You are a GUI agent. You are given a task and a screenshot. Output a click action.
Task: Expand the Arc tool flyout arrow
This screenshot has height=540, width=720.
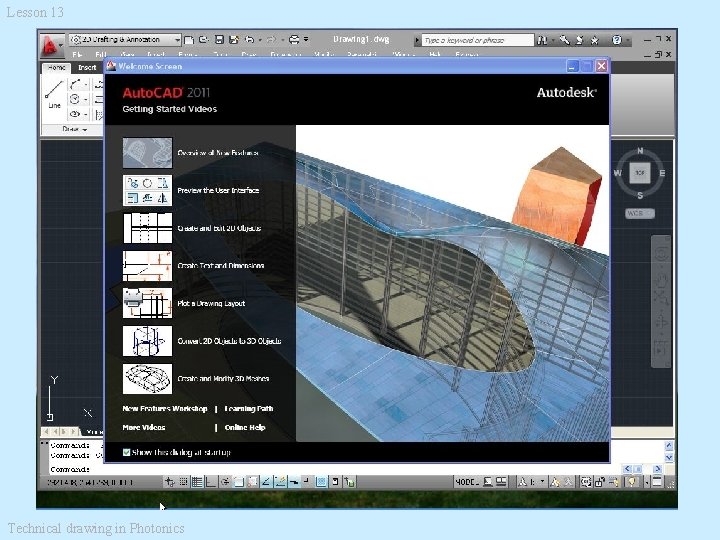(85, 85)
